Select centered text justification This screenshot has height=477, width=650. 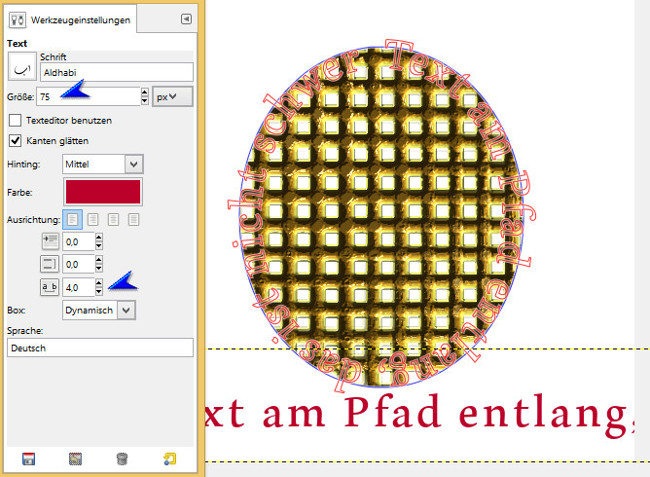click(113, 219)
